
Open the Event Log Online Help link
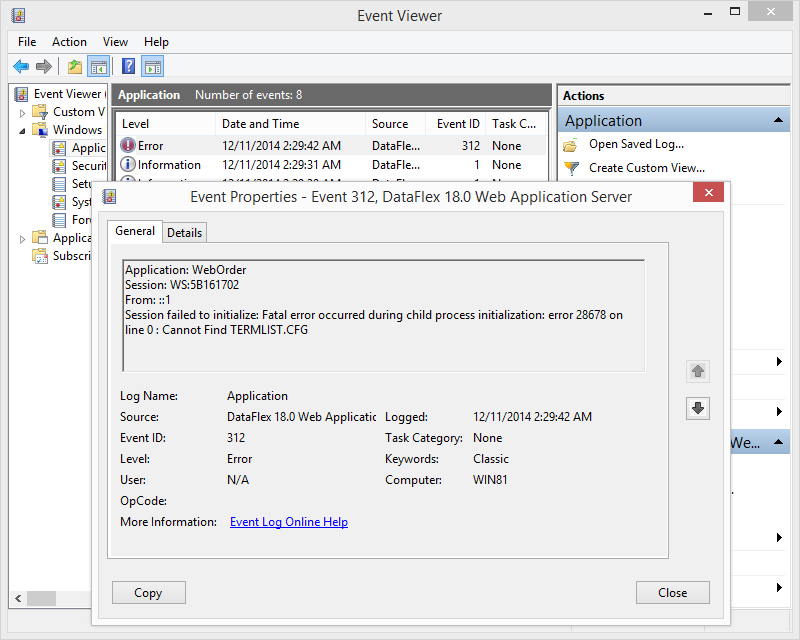tap(289, 522)
